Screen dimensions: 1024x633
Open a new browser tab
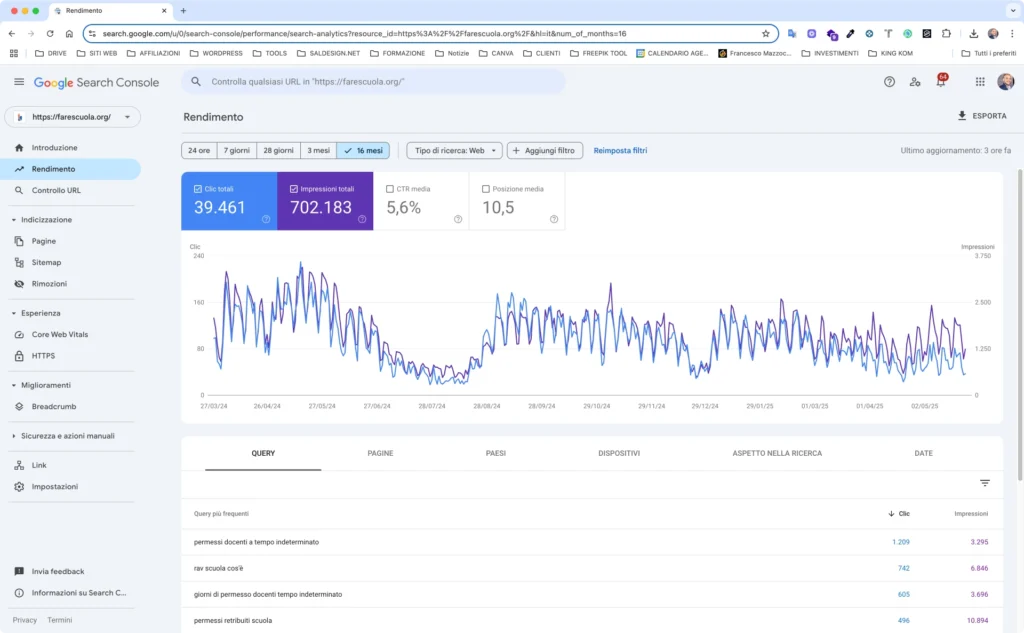tap(184, 10)
